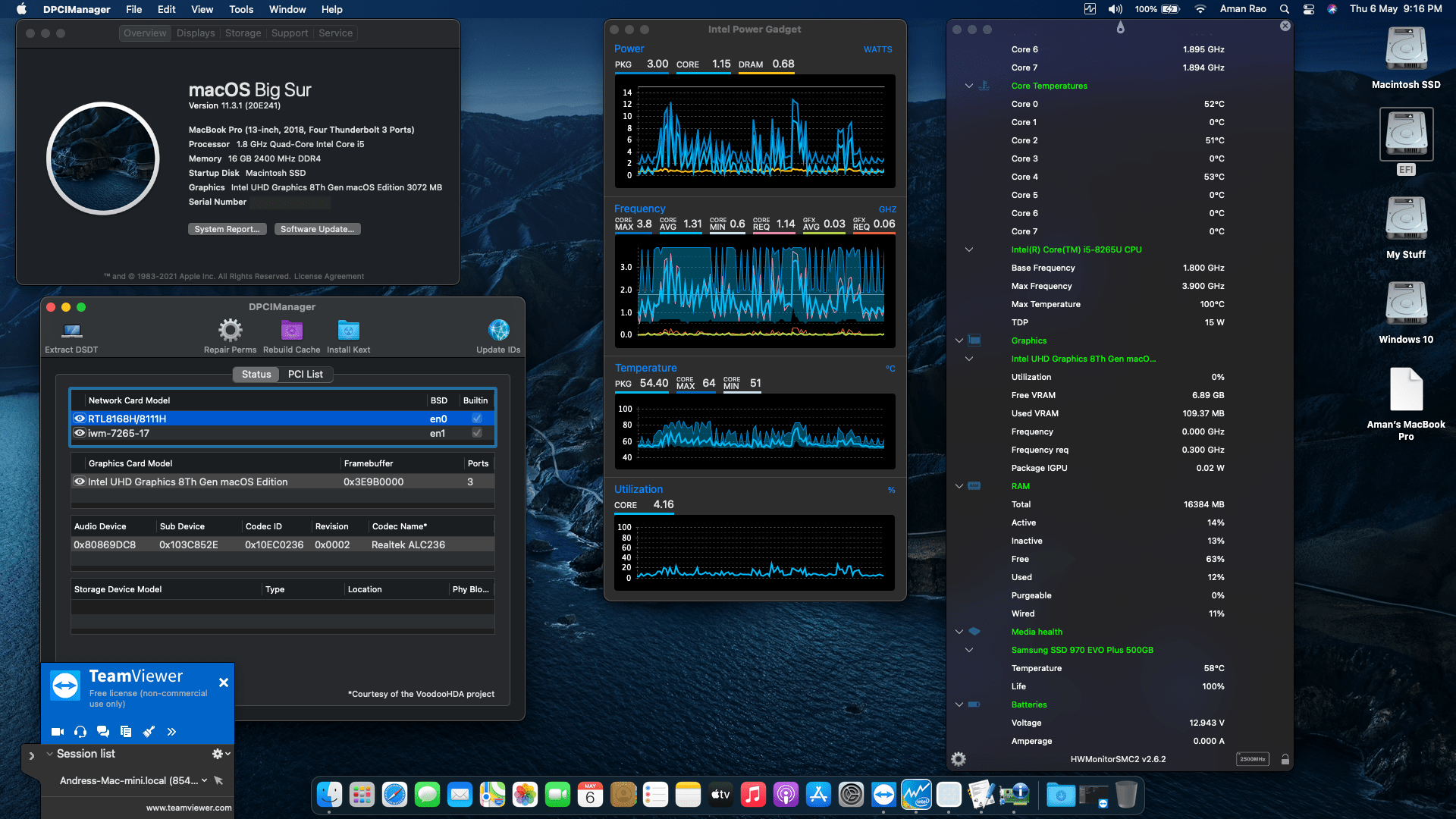Click cursor icon beside Andress-Mac-mini session

point(218,780)
